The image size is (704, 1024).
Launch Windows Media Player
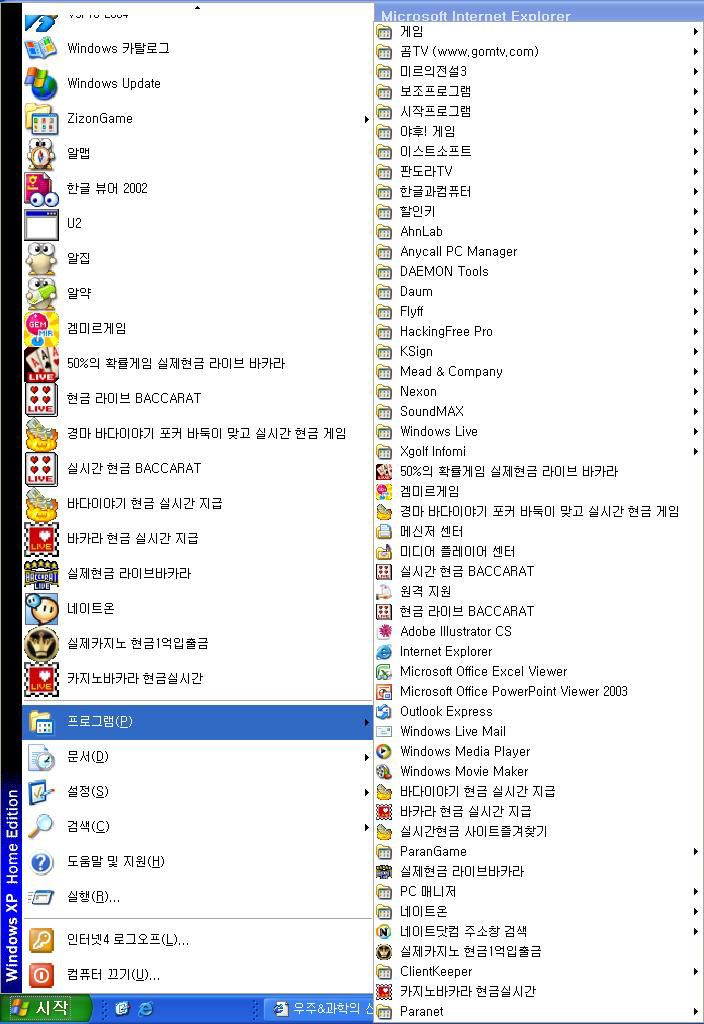(538, 752)
